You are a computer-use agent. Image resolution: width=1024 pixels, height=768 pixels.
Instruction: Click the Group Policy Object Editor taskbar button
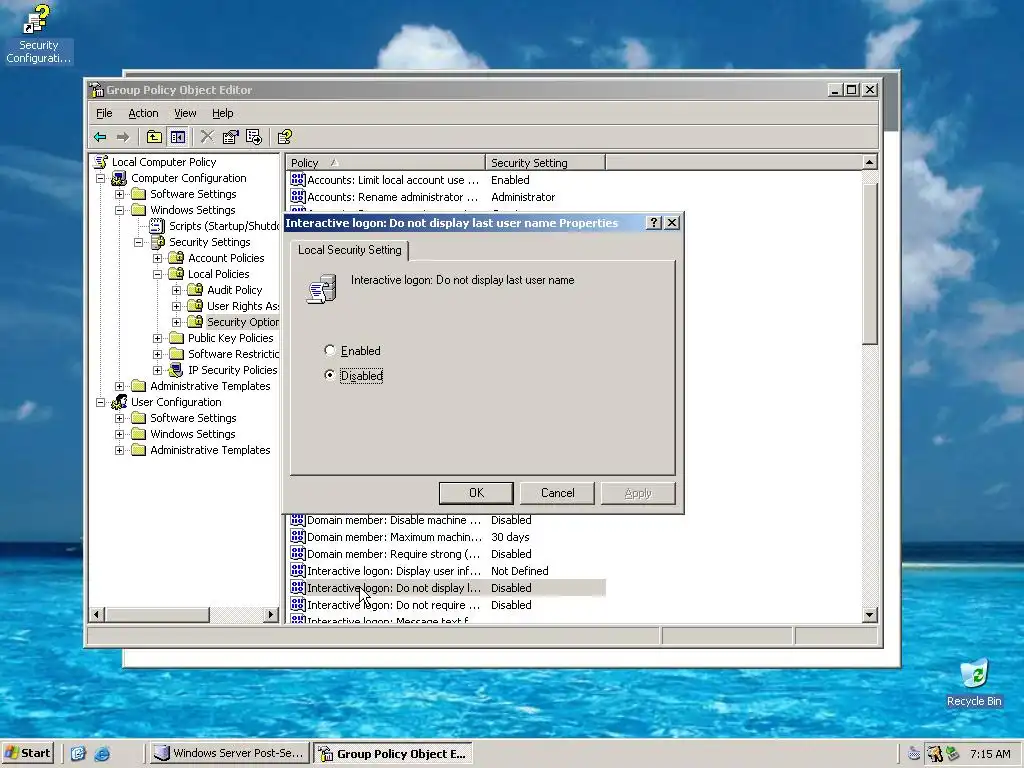(x=392, y=754)
